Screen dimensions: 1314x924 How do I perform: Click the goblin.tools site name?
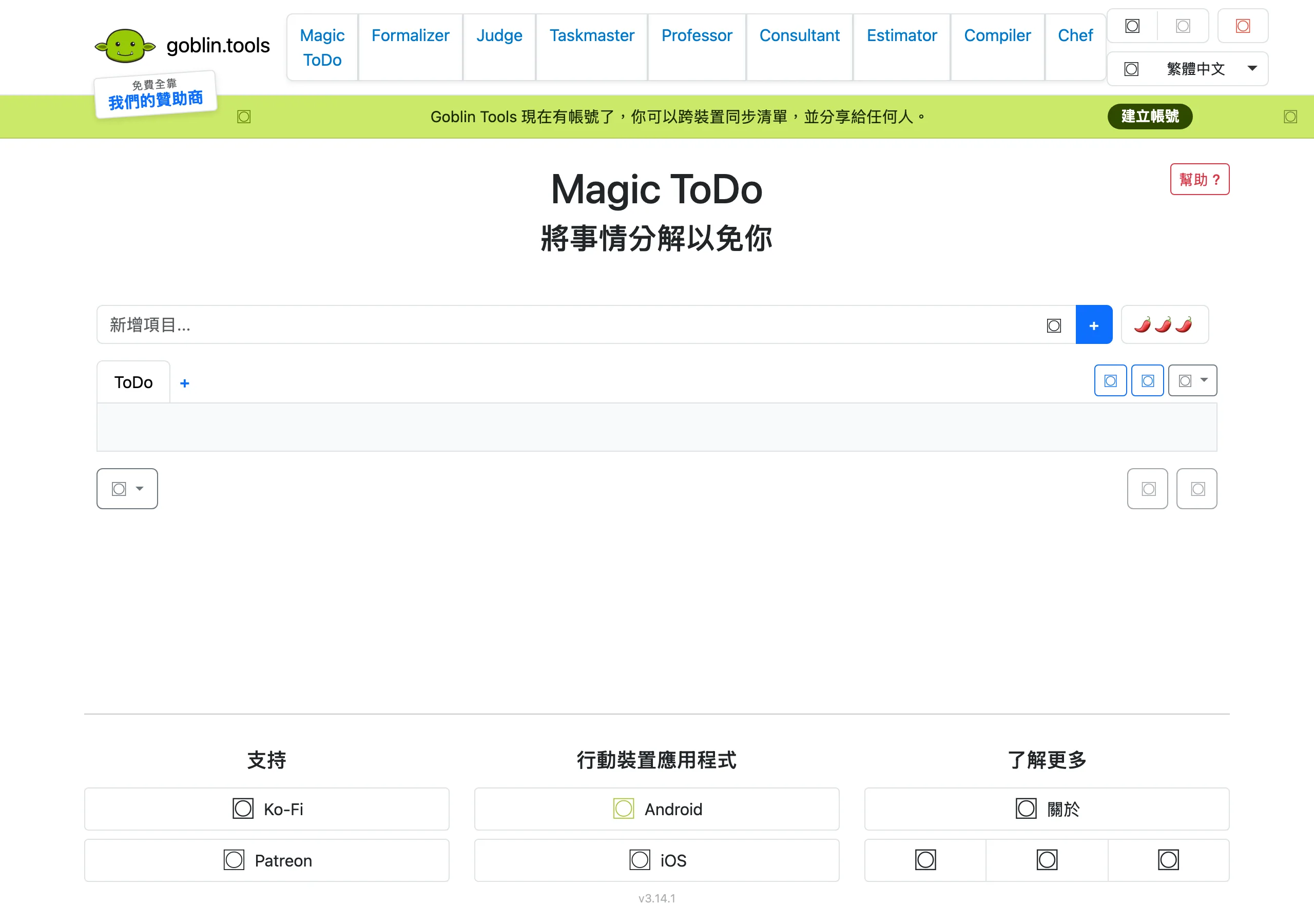tap(218, 45)
